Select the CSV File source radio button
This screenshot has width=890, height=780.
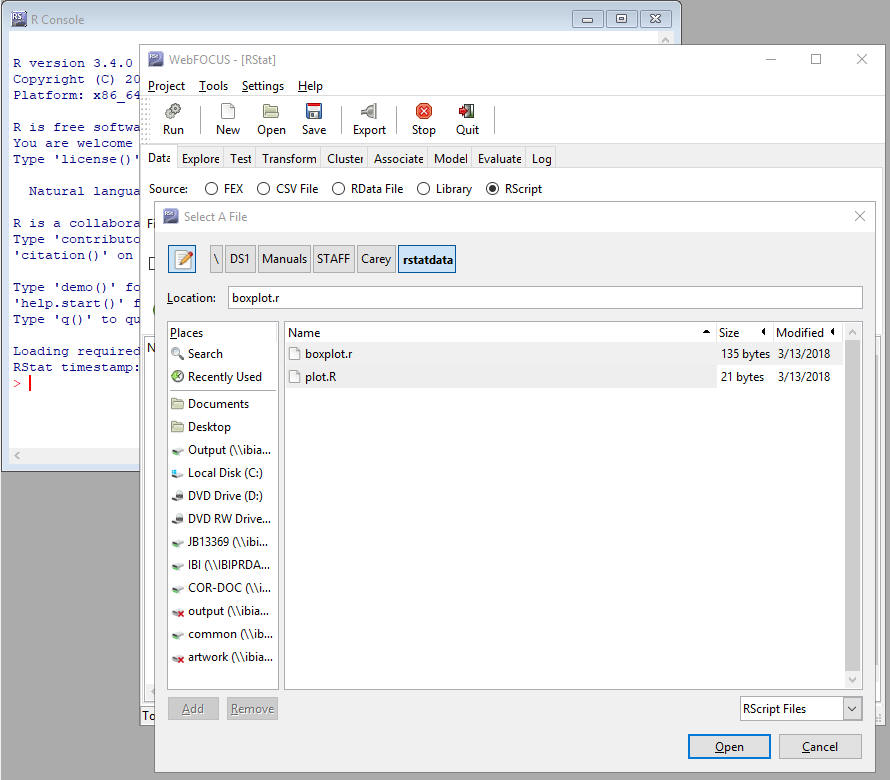coord(263,188)
